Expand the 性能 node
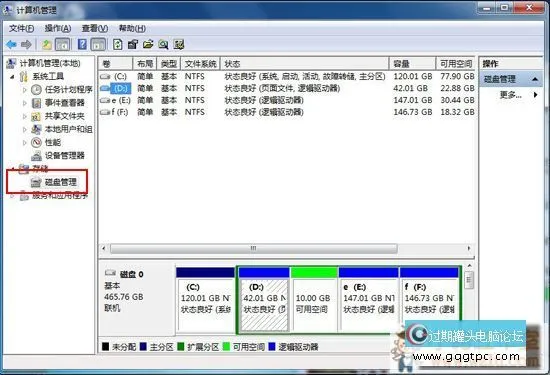 [x=25, y=142]
